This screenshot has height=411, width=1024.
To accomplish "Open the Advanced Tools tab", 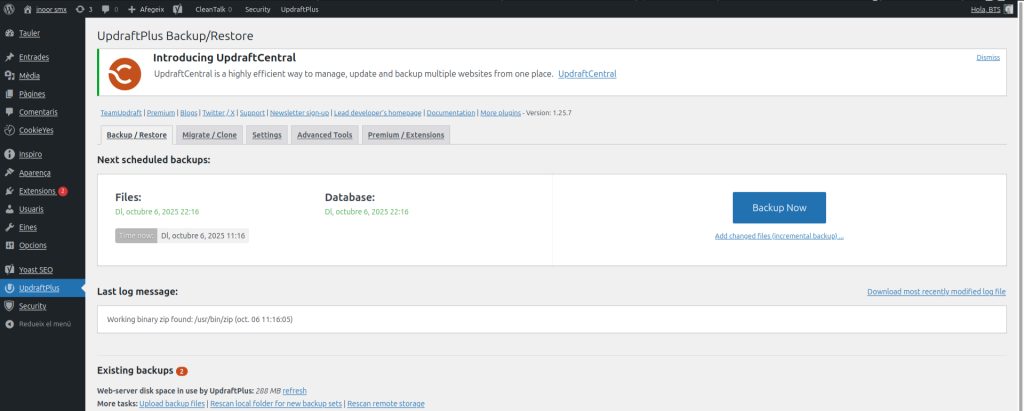I will (324, 135).
